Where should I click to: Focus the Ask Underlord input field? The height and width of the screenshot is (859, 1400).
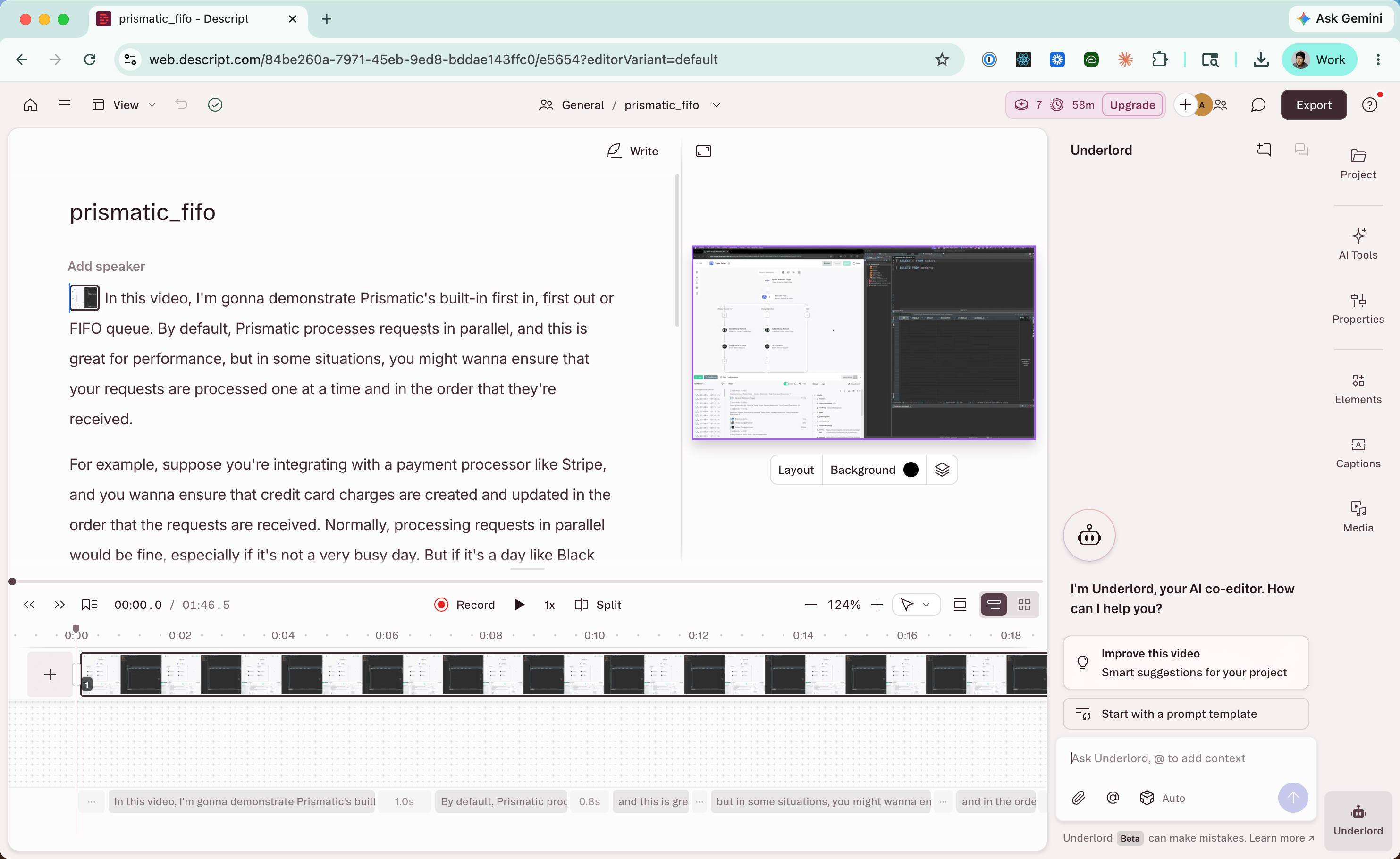click(1185, 758)
